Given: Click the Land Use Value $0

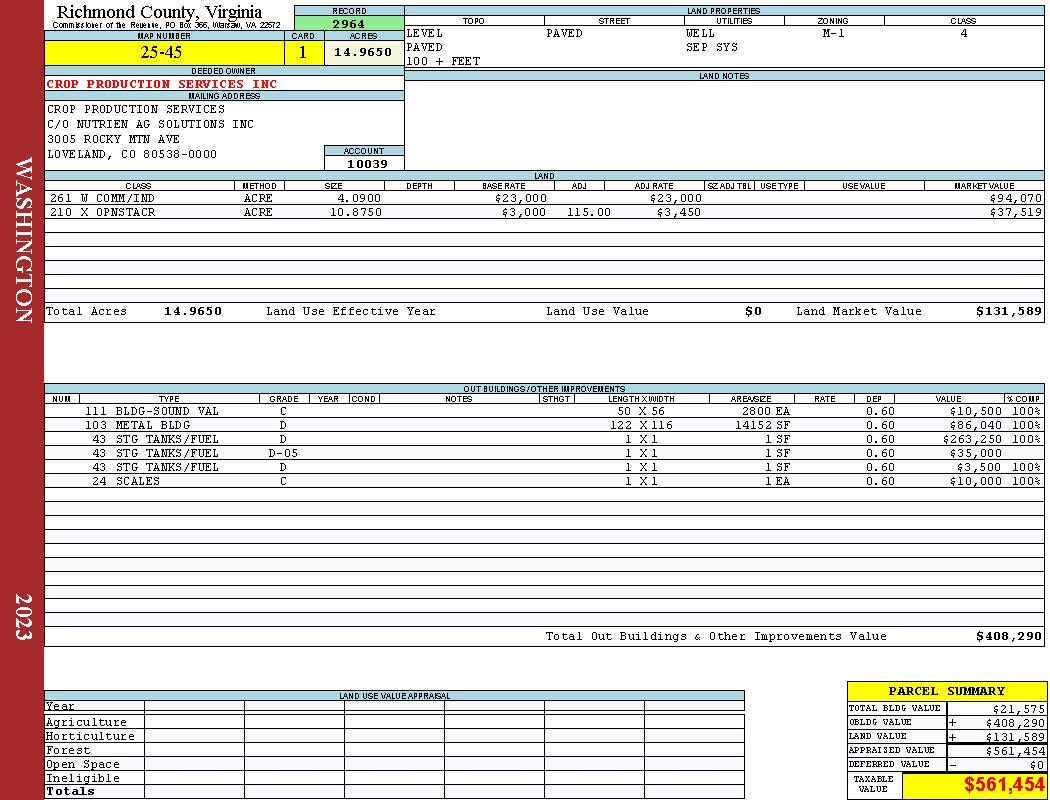Looking at the screenshot, I should pos(753,311).
